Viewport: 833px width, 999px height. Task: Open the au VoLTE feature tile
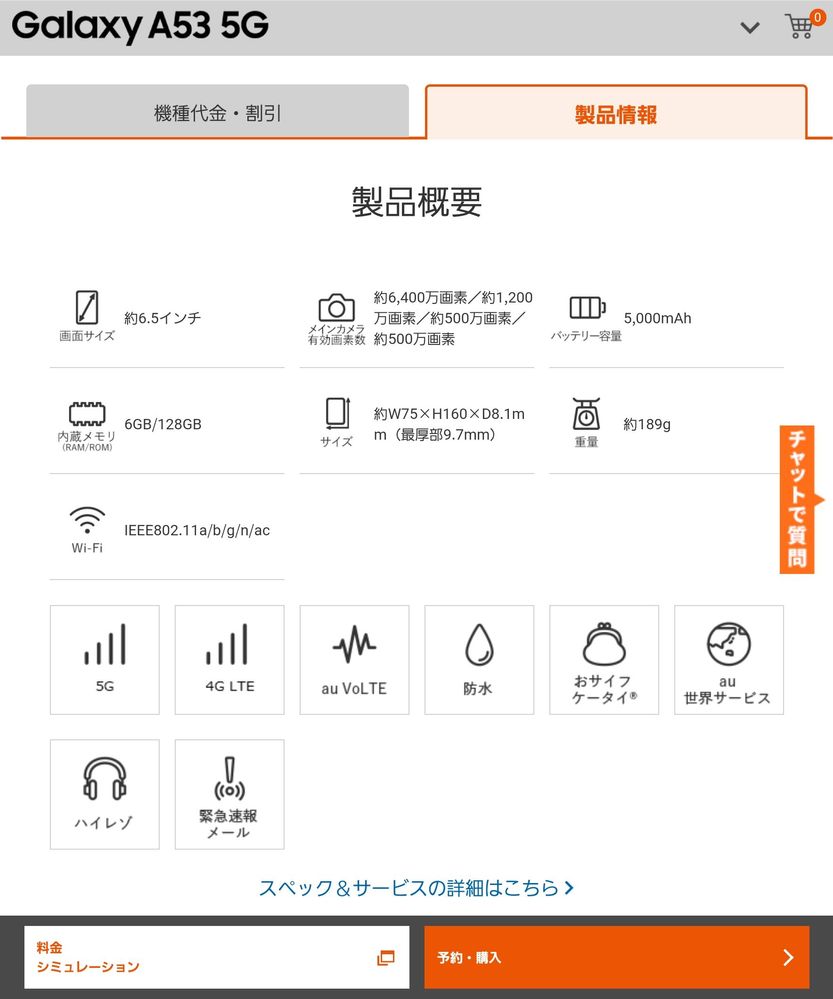coord(354,660)
